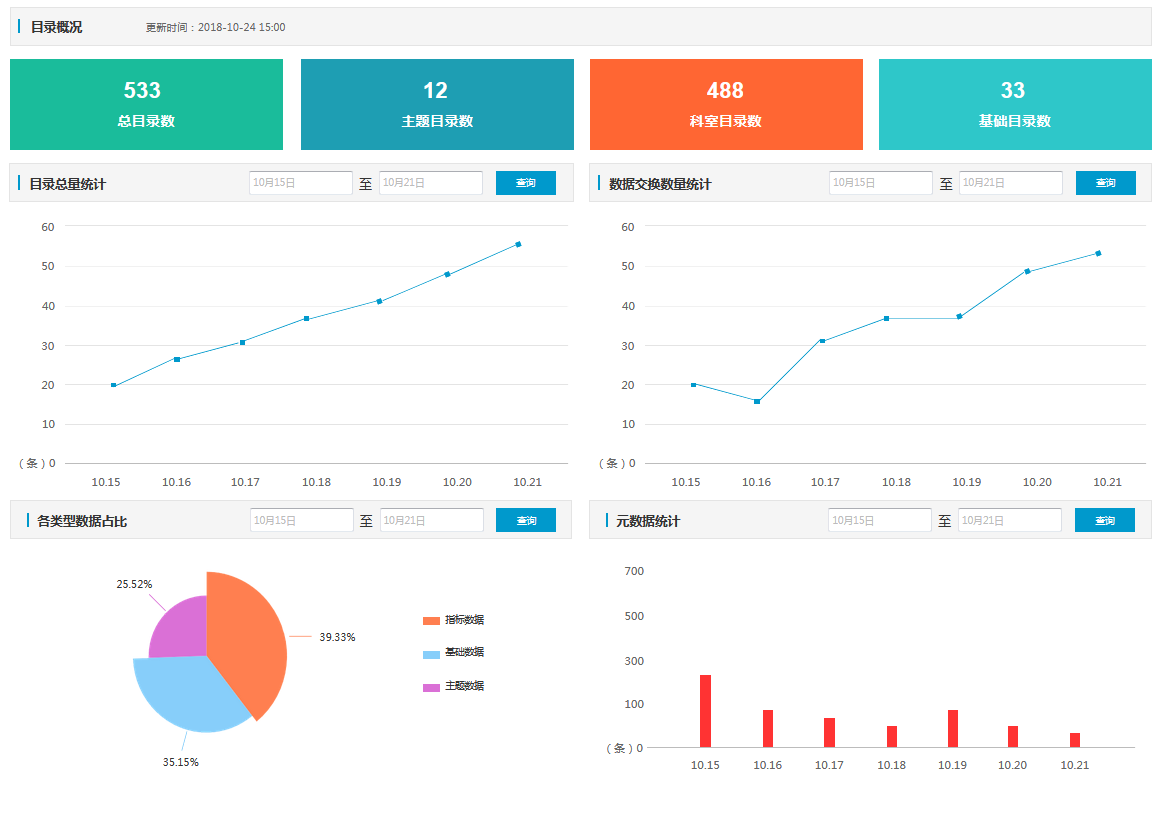This screenshot has height=820, width=1161.
Task: Select start date field in 各类型数据占比
Action: (301, 520)
